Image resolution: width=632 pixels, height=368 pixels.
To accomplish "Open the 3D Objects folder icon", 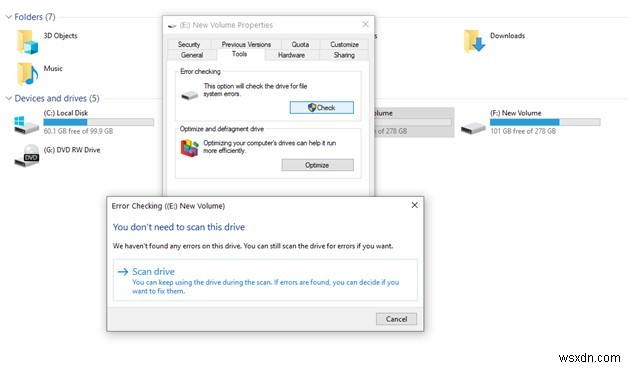I will coord(27,42).
